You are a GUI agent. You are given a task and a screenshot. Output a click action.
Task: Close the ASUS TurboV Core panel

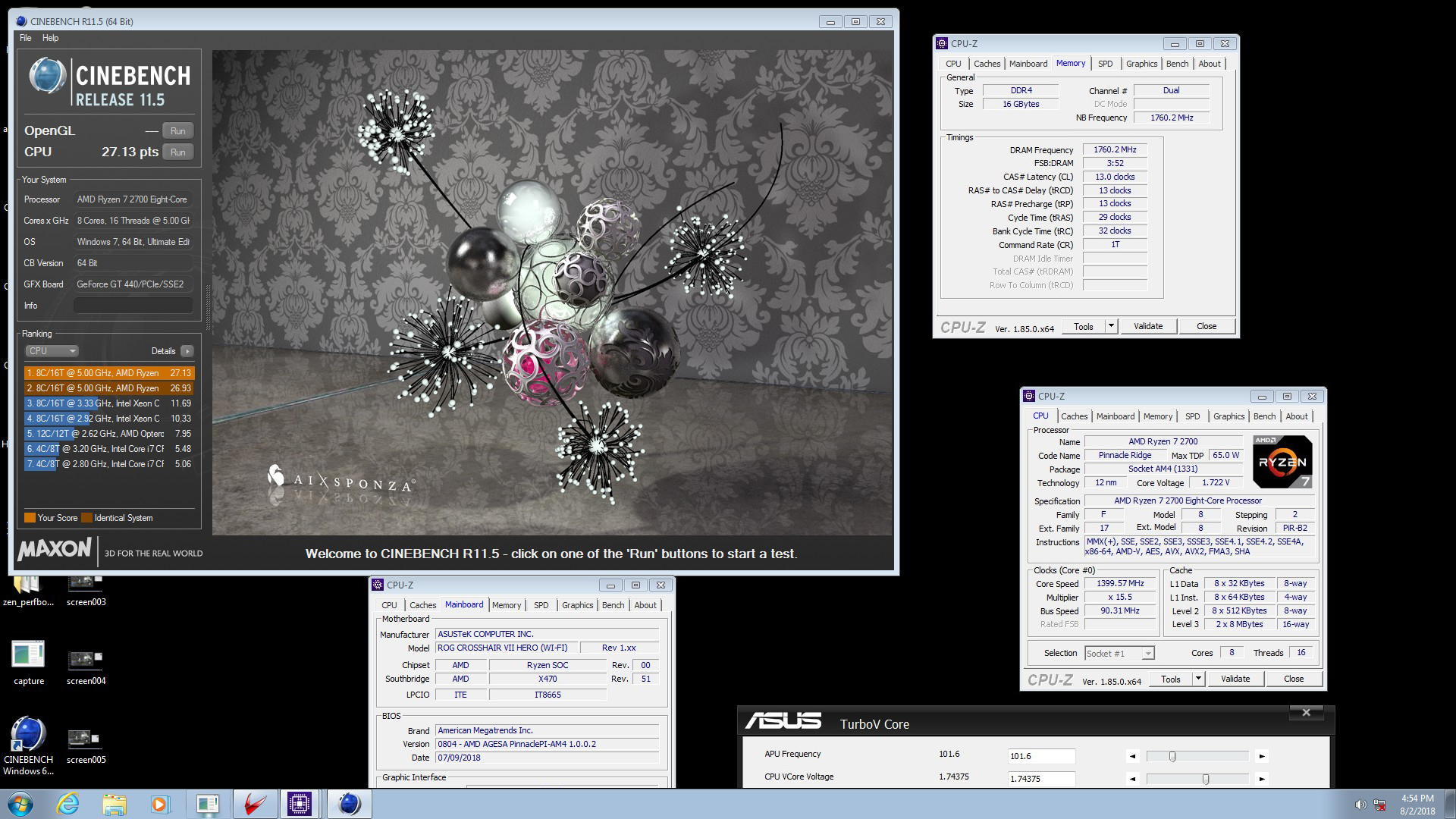pyautogui.click(x=1306, y=713)
